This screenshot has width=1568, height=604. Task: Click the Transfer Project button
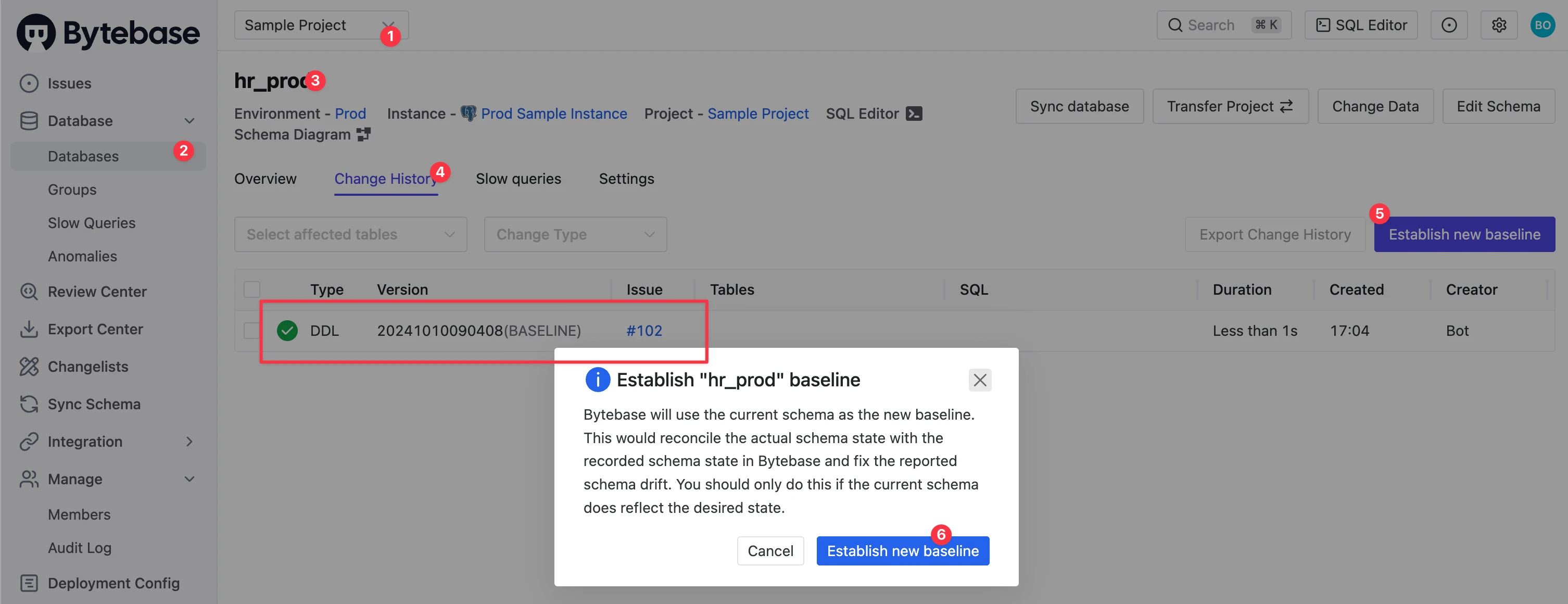pos(1230,107)
